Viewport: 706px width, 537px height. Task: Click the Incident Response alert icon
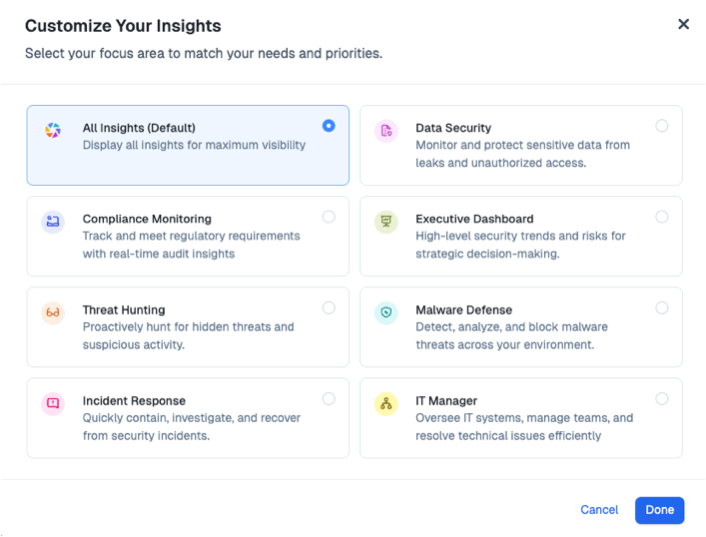click(53, 404)
